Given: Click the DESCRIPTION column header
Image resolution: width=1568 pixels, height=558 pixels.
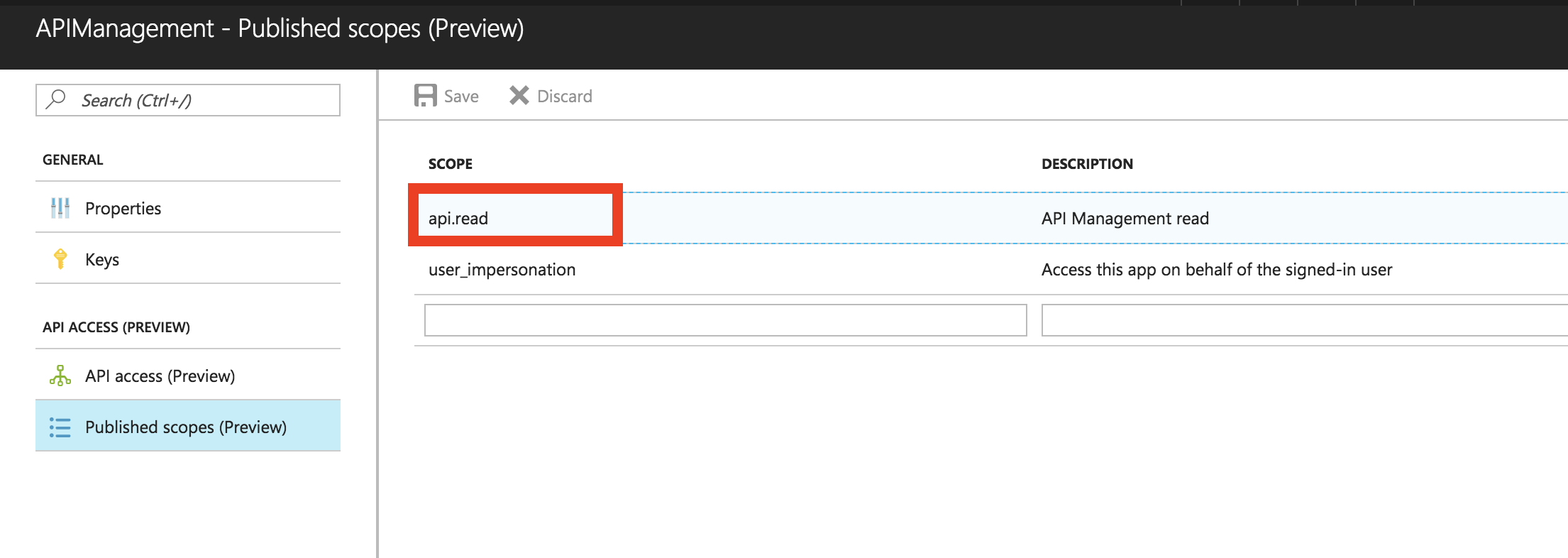Looking at the screenshot, I should click(1087, 164).
